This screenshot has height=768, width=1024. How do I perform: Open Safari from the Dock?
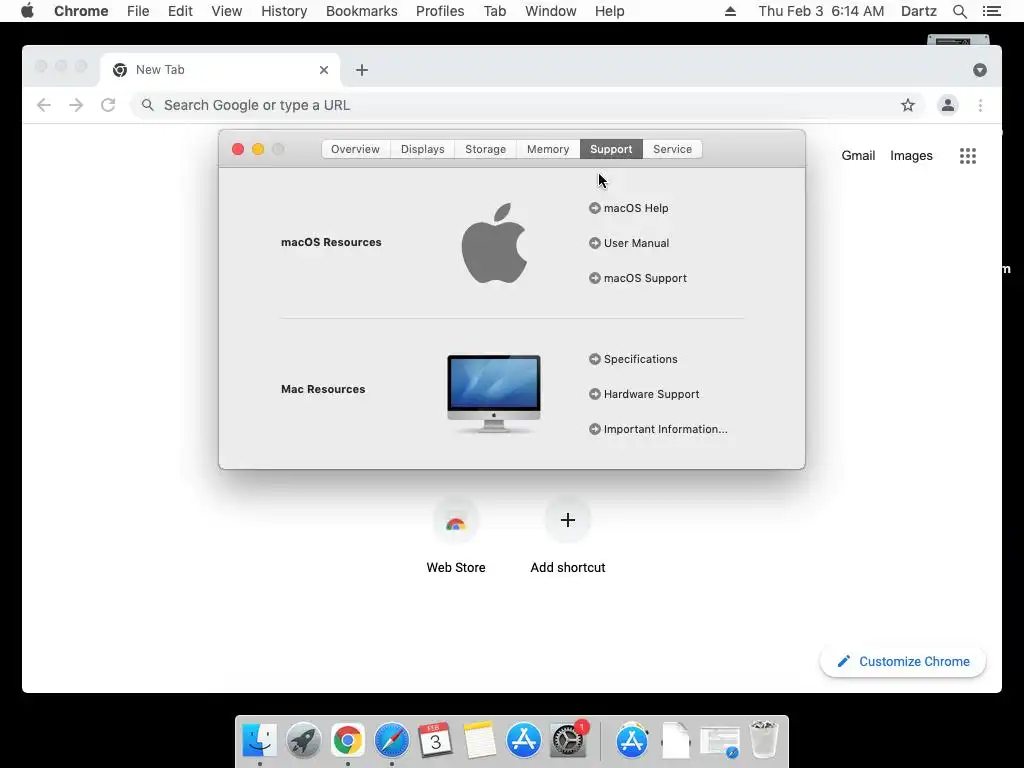tap(392, 741)
